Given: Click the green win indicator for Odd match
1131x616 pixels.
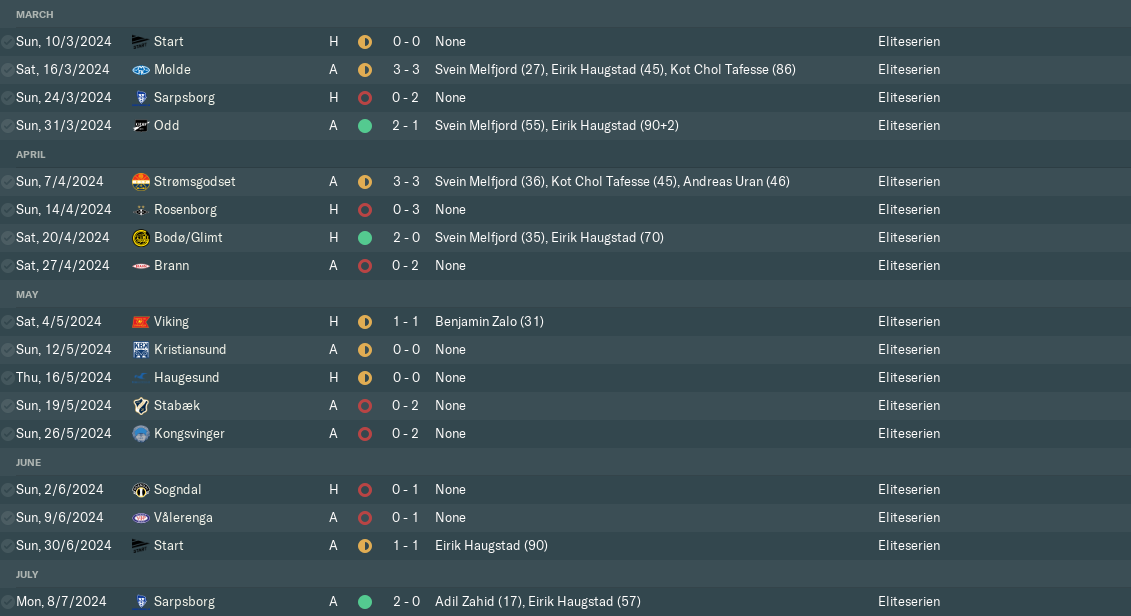Looking at the screenshot, I should point(365,126).
